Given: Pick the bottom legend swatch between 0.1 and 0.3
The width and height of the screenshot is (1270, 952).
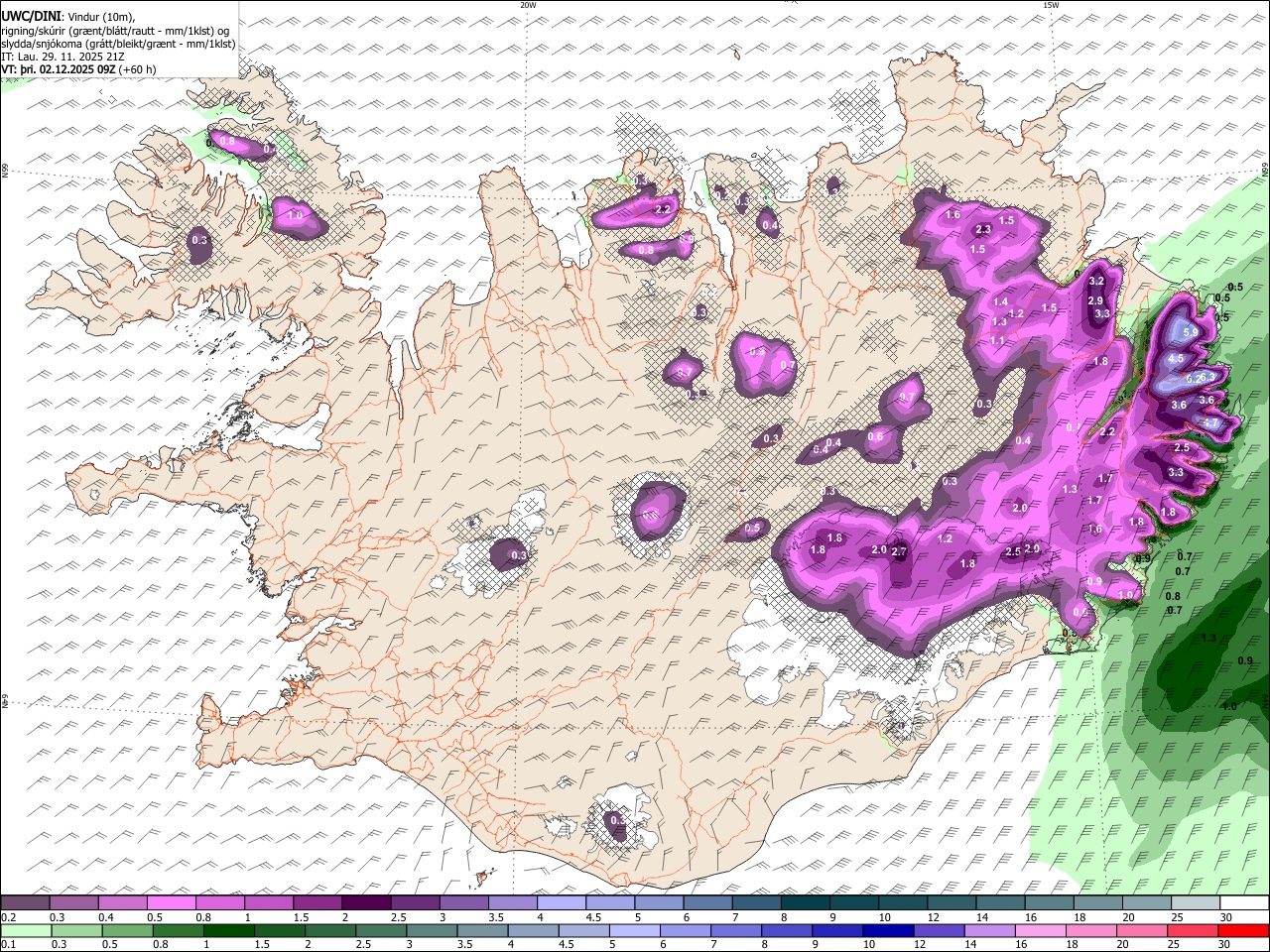Looking at the screenshot, I should point(27,930).
